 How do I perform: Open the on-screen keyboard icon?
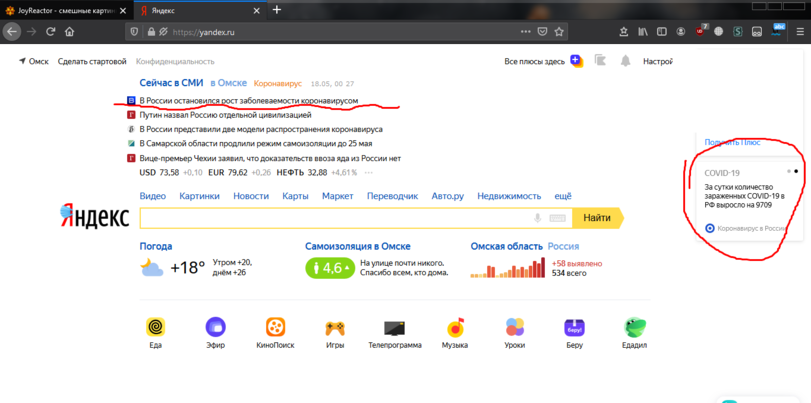pyautogui.click(x=557, y=218)
